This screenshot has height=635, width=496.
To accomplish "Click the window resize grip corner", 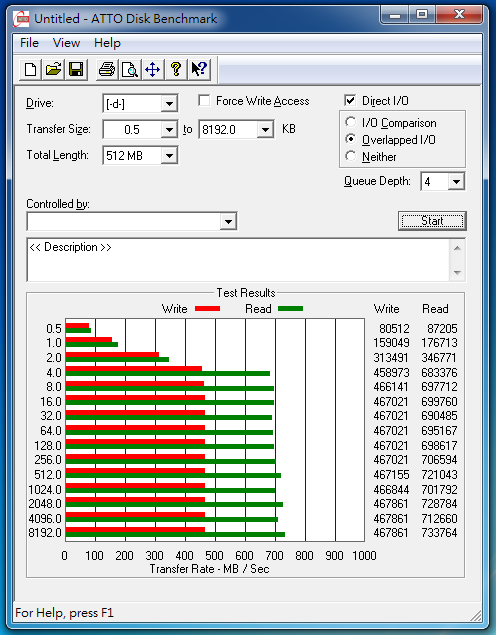I will [476, 615].
